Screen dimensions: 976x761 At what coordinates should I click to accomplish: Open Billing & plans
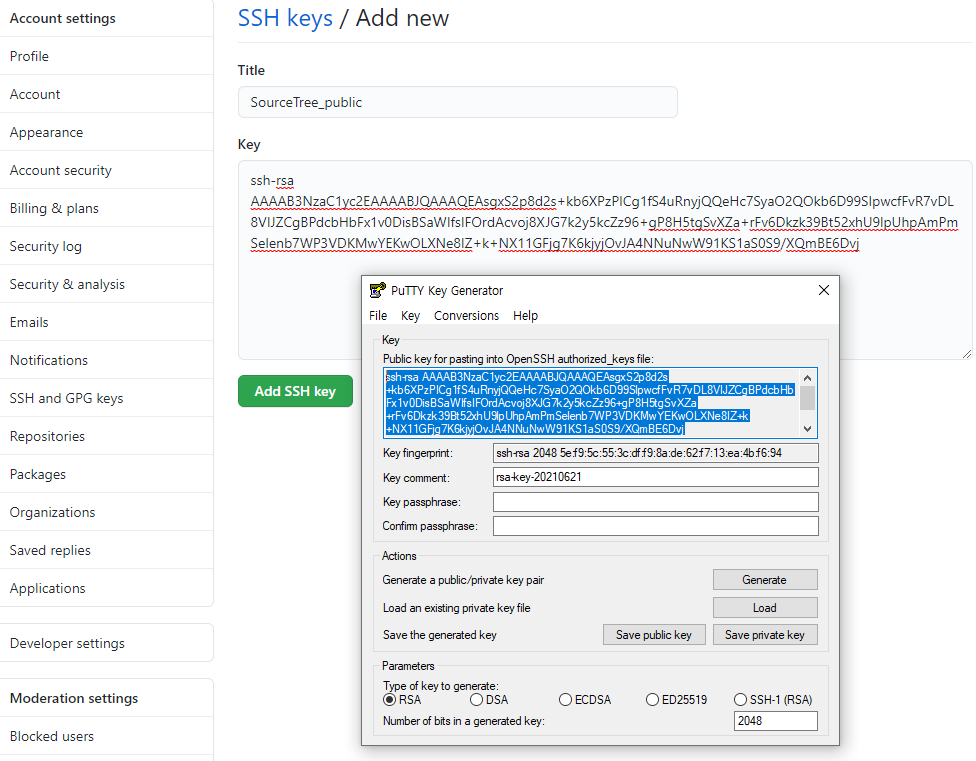[106, 208]
